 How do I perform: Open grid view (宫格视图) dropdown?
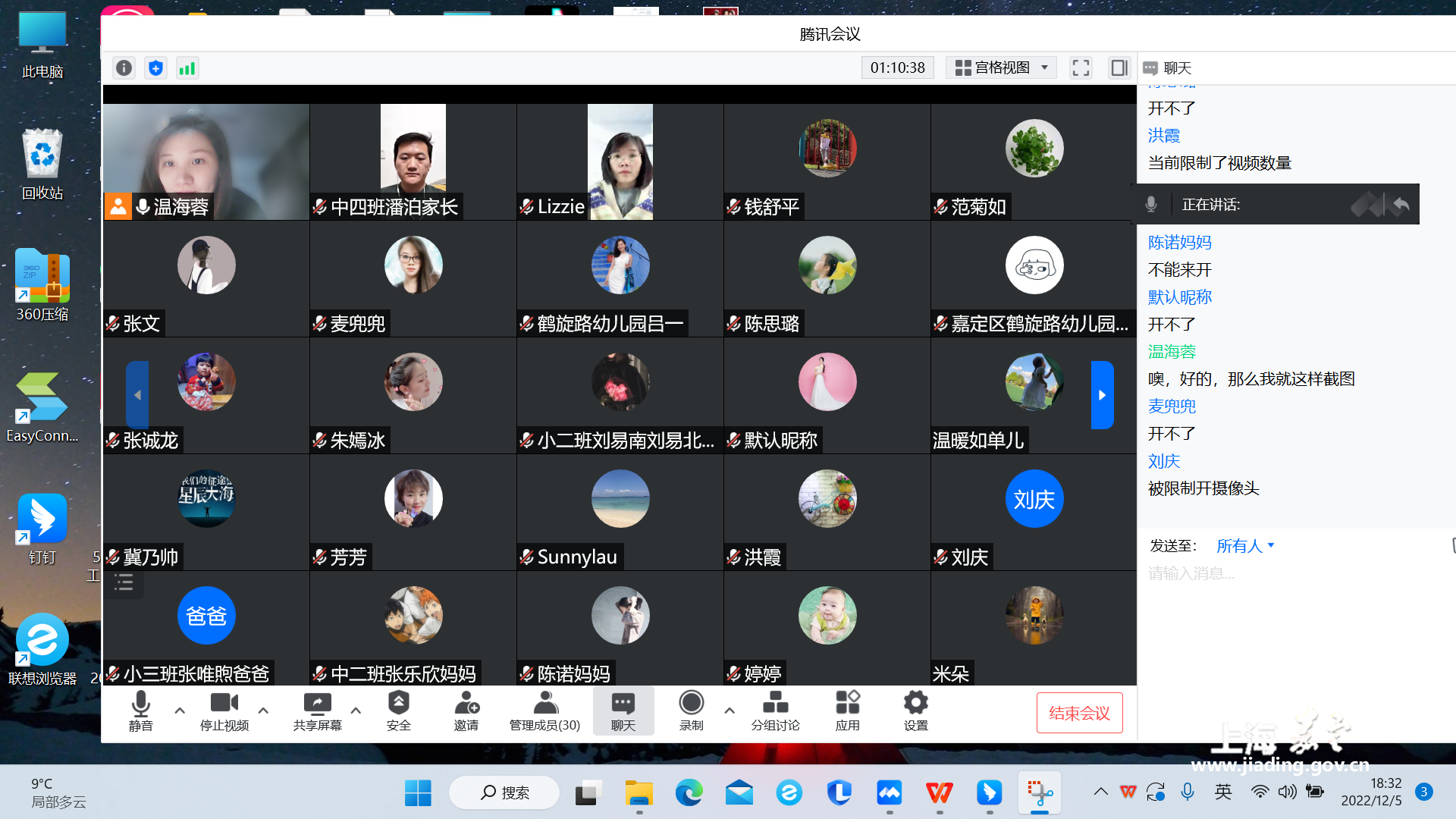(x=1001, y=68)
